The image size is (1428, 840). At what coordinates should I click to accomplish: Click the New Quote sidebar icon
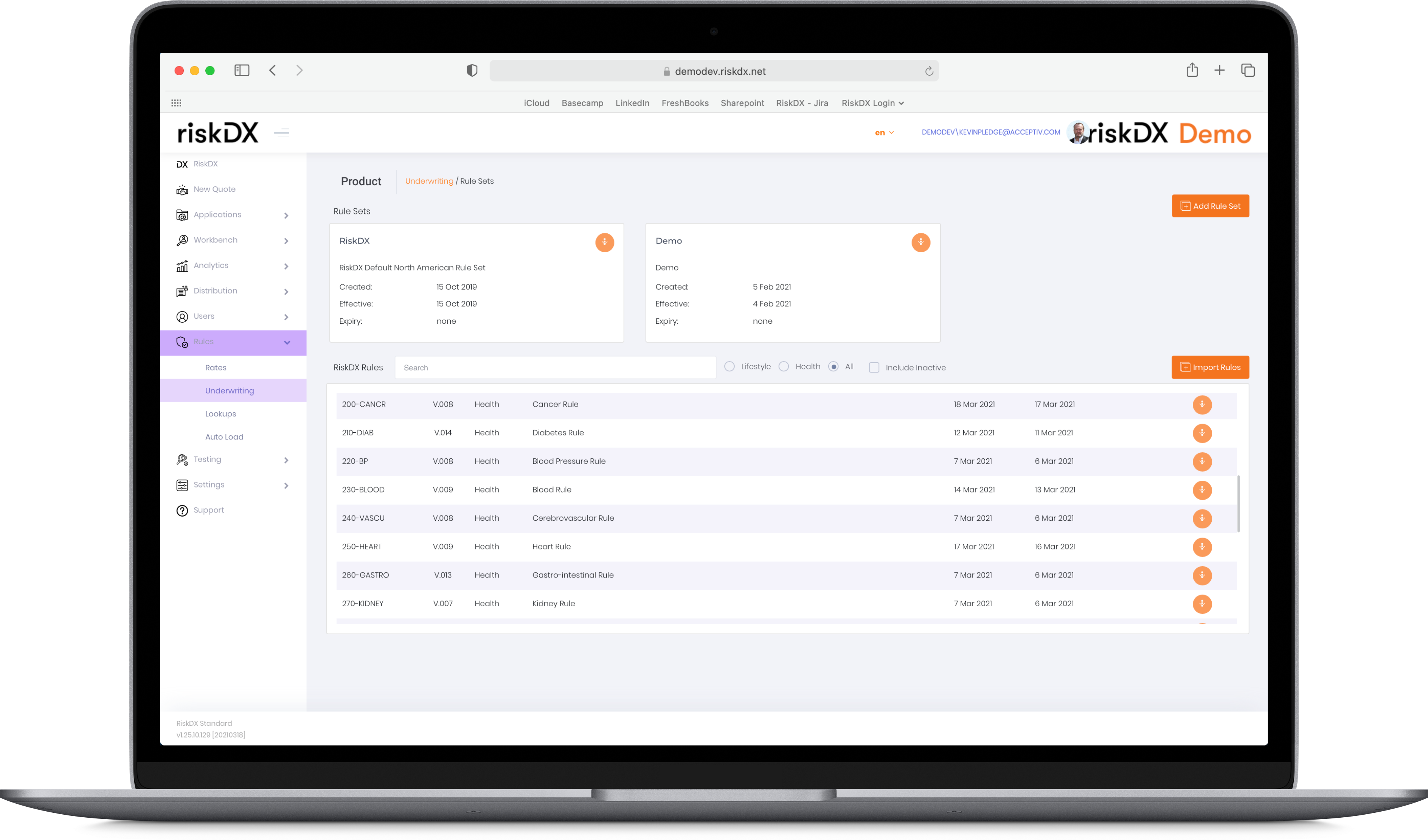click(182, 190)
